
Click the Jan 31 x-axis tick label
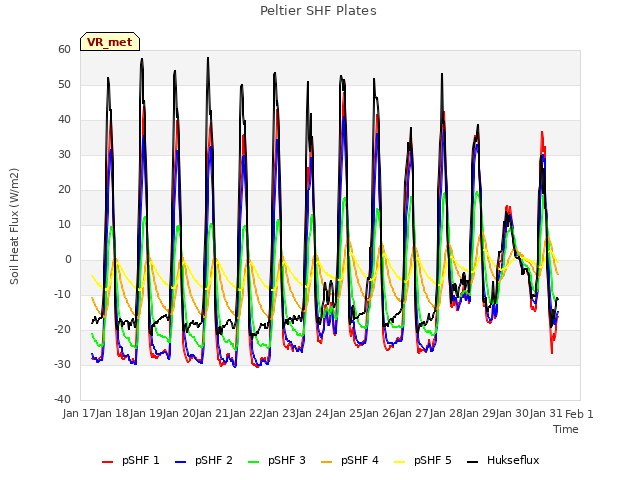click(546, 414)
